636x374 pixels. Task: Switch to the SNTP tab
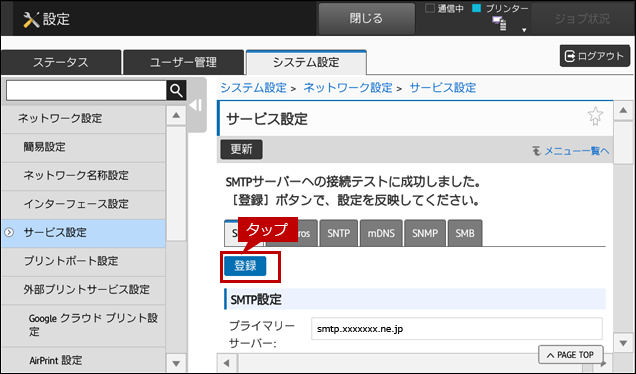pyautogui.click(x=339, y=233)
